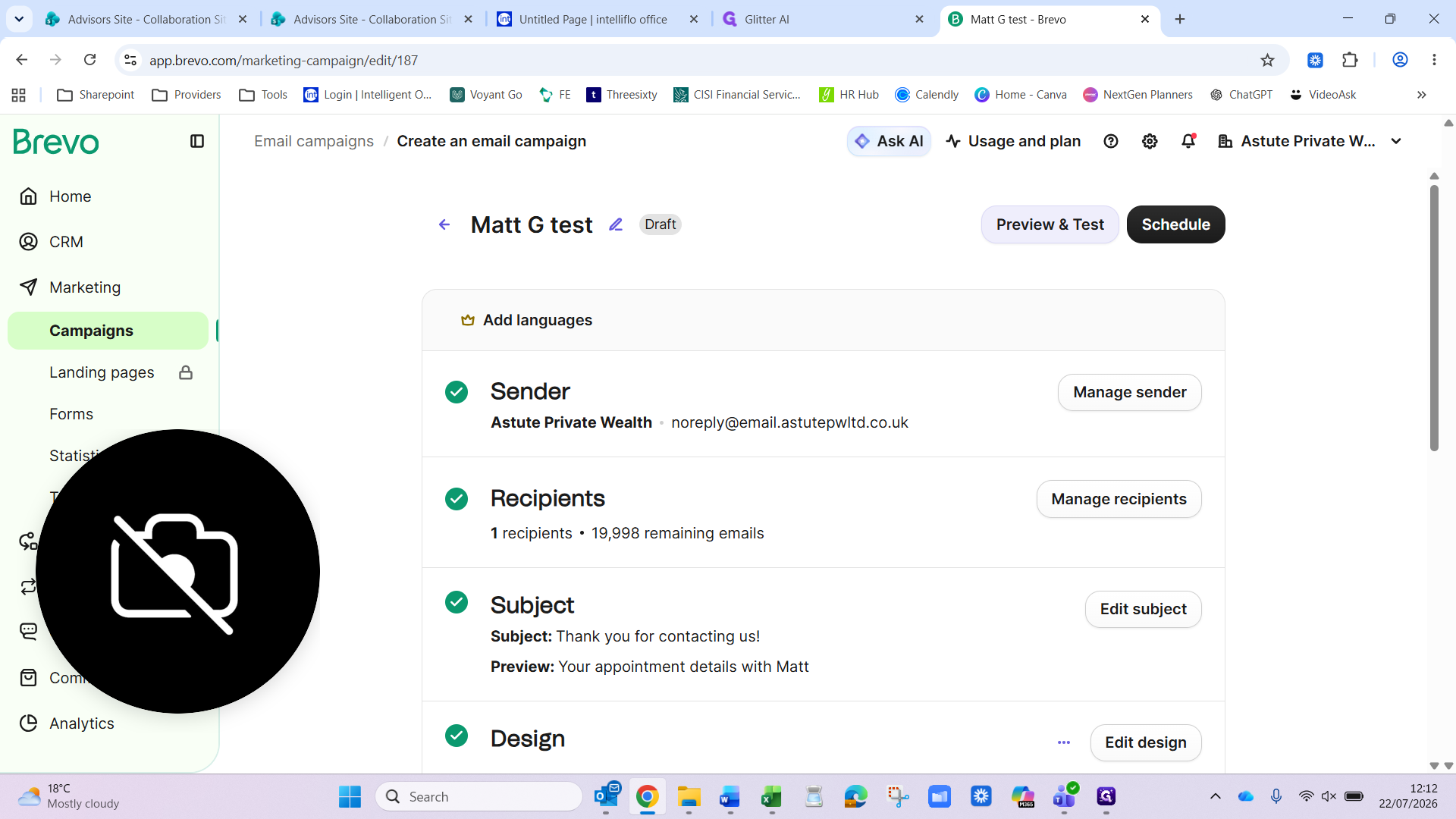Go to Email campaigns breadcrumb
The width and height of the screenshot is (1456, 819).
314,141
